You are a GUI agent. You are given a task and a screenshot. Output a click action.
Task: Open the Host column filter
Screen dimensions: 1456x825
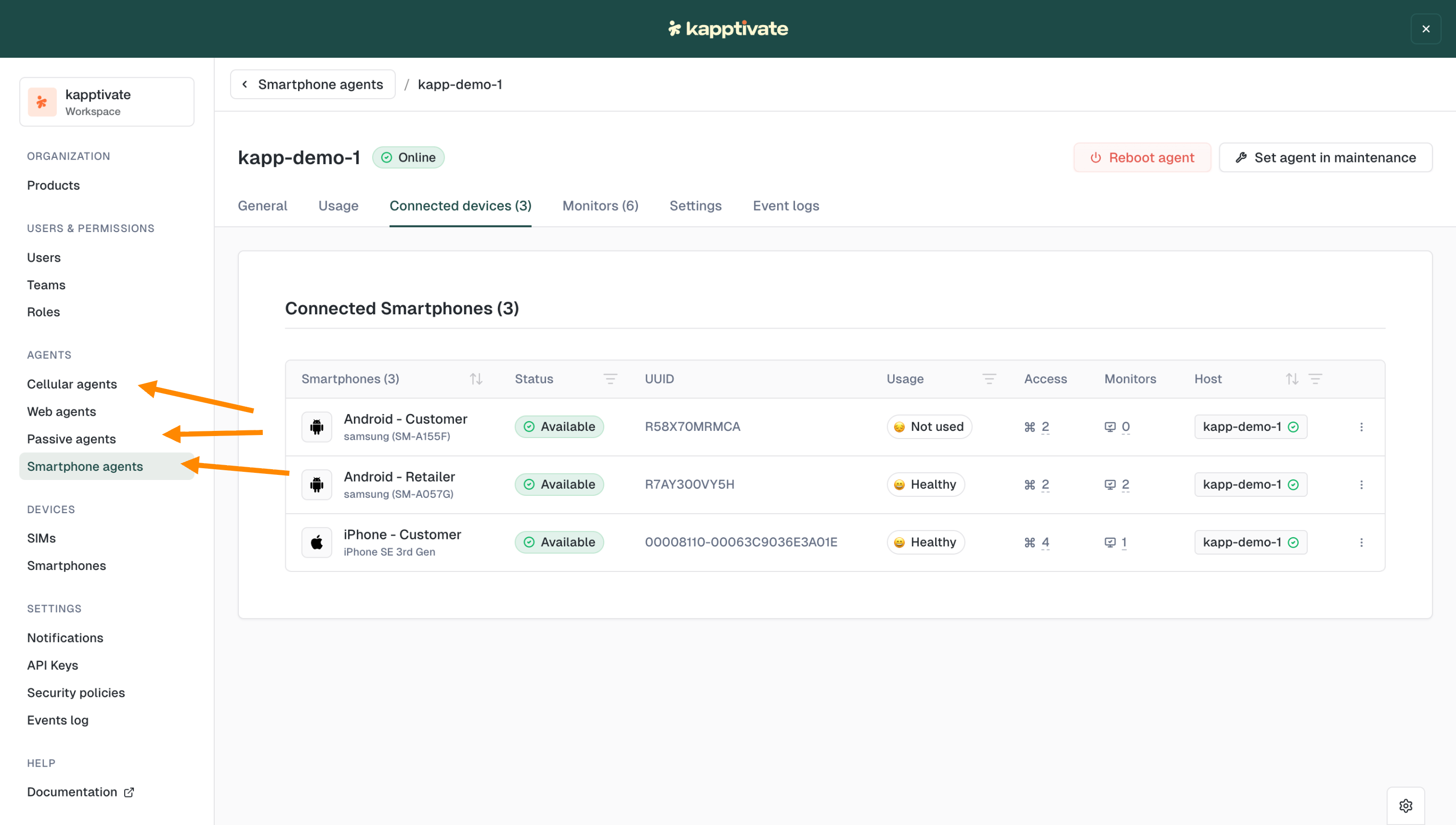point(1315,378)
